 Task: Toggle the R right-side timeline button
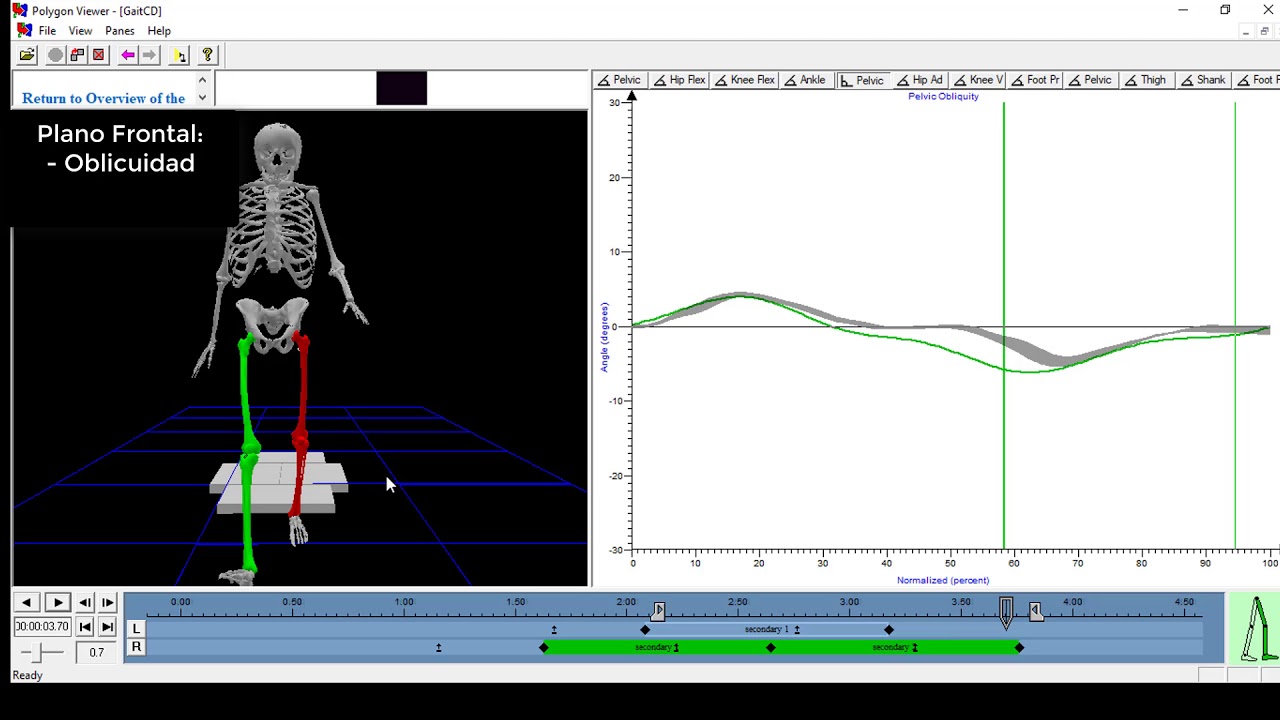(x=136, y=648)
